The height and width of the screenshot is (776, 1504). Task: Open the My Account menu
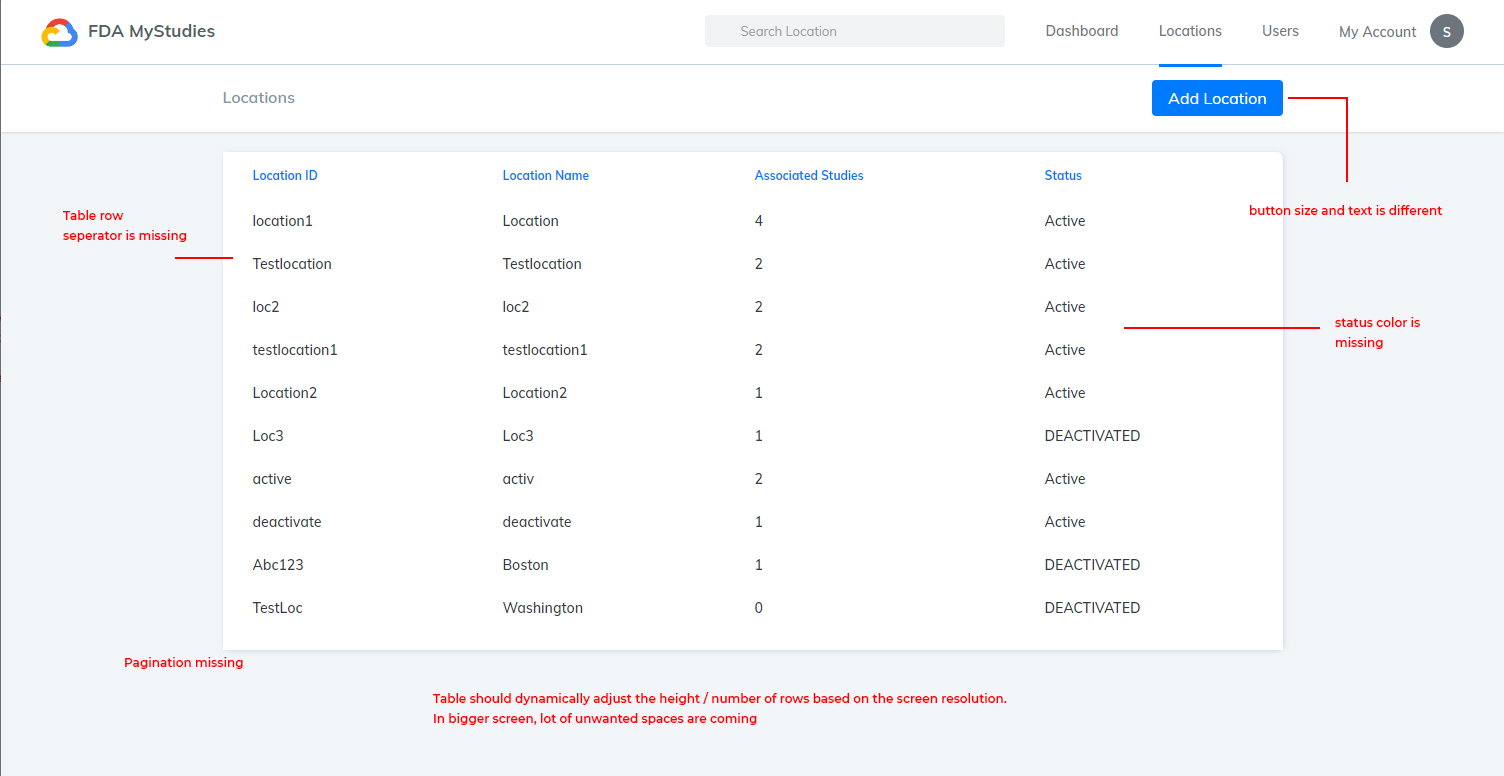[x=1377, y=32]
